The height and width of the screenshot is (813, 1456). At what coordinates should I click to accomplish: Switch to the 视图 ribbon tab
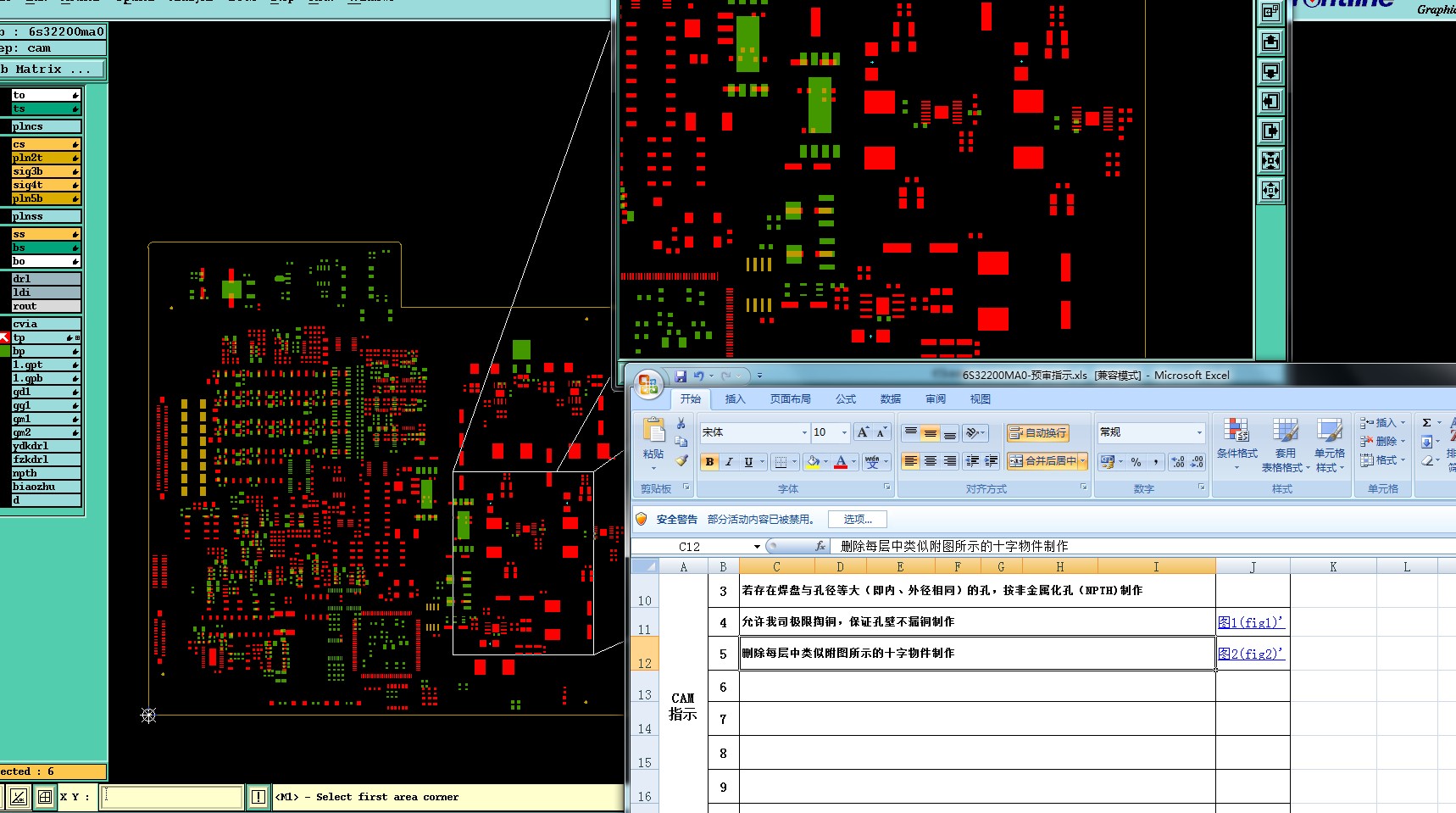pyautogui.click(x=980, y=399)
